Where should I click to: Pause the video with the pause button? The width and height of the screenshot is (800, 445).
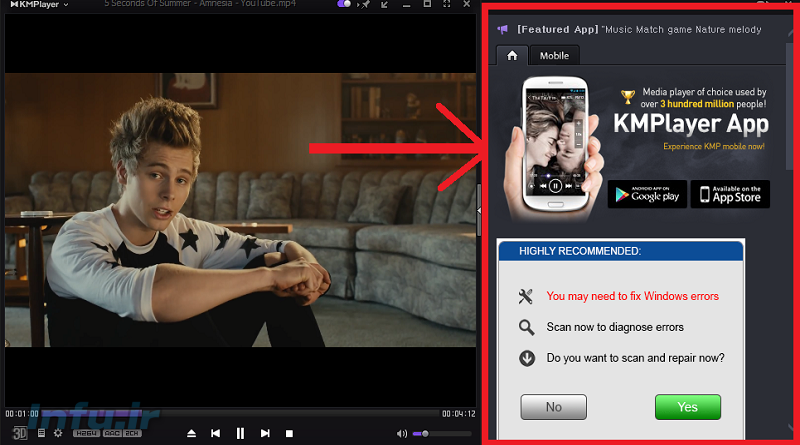pyautogui.click(x=240, y=433)
